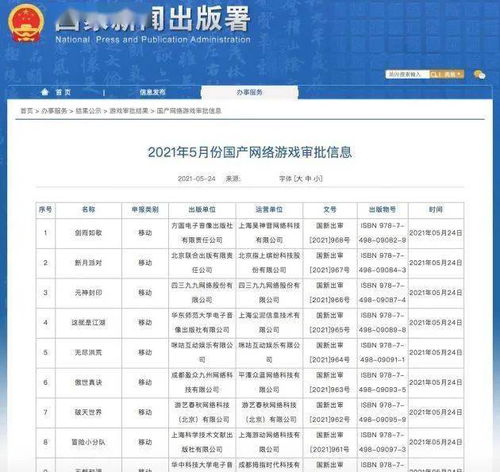Focus the site search input field

tap(407, 74)
